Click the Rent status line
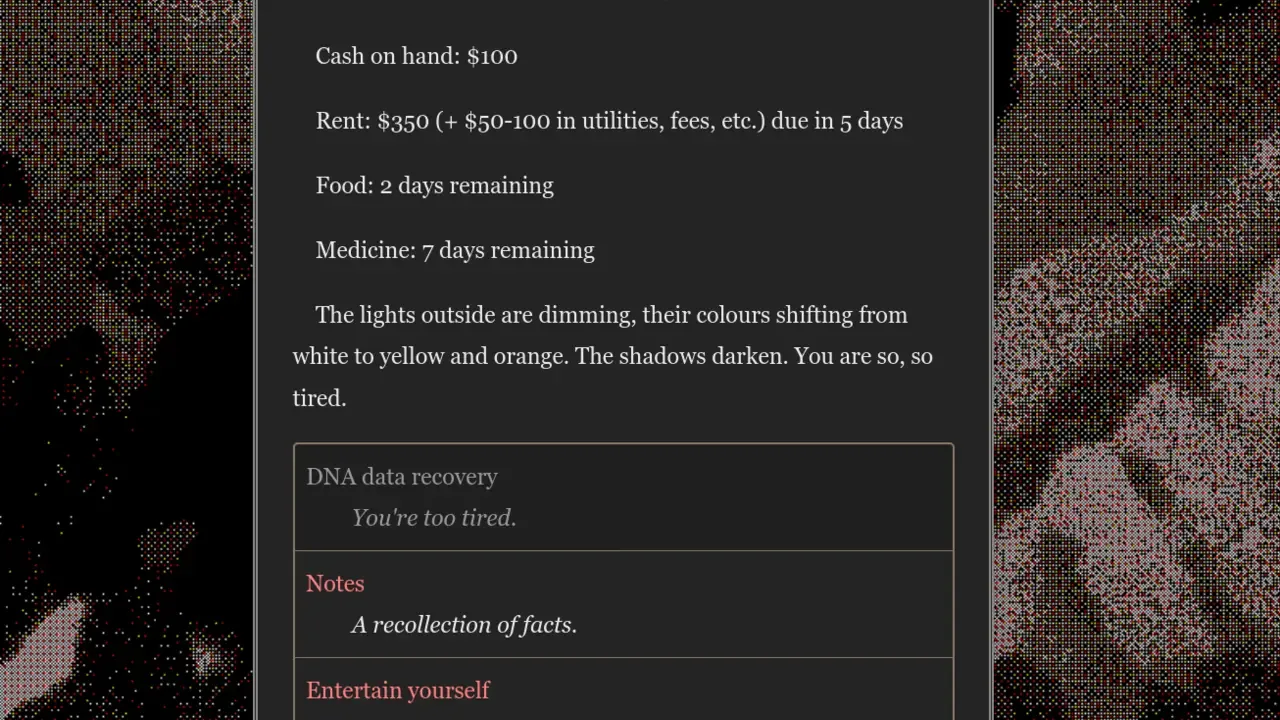Image resolution: width=1280 pixels, height=720 pixels. tap(609, 121)
